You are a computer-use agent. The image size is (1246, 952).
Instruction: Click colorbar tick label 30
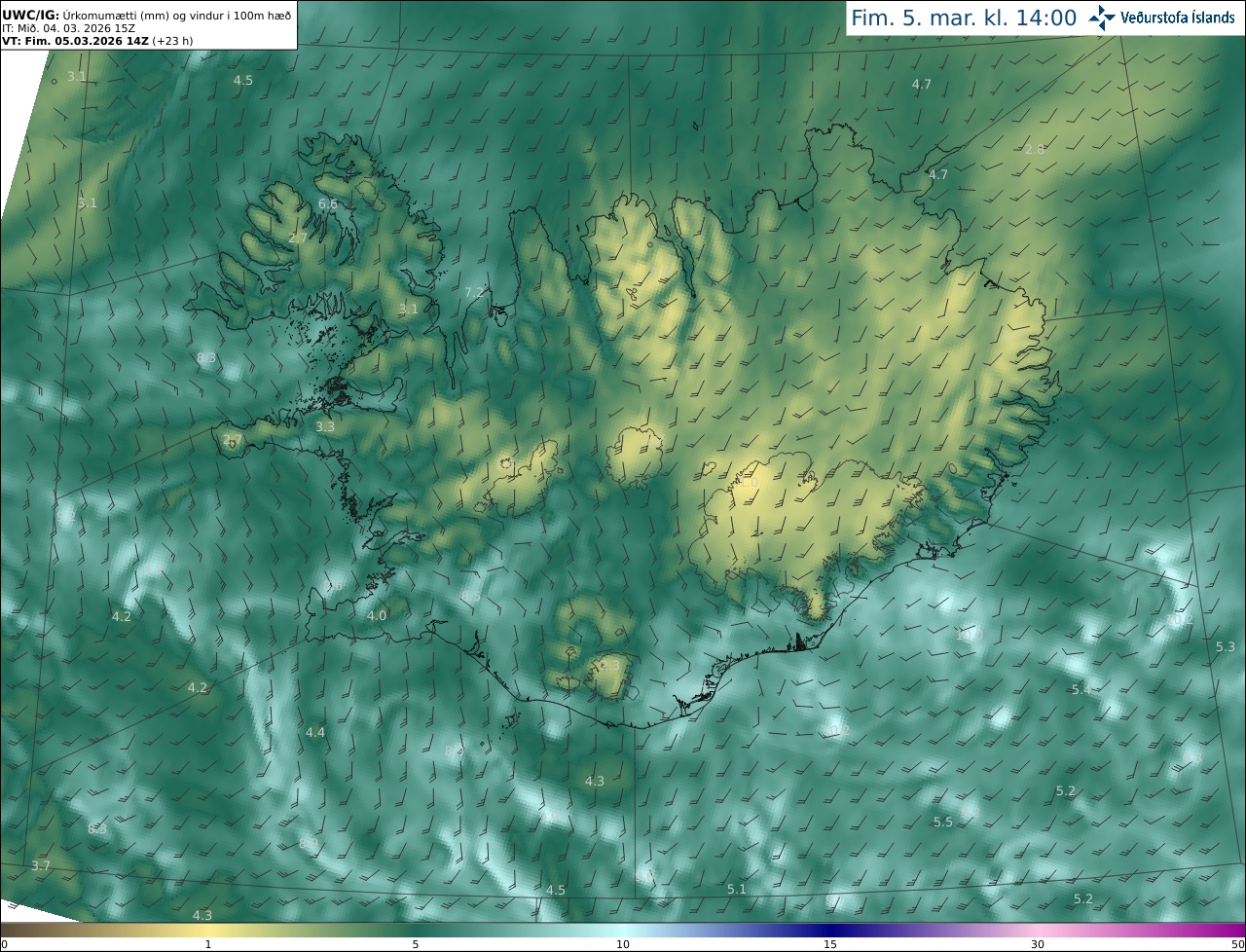click(1038, 944)
